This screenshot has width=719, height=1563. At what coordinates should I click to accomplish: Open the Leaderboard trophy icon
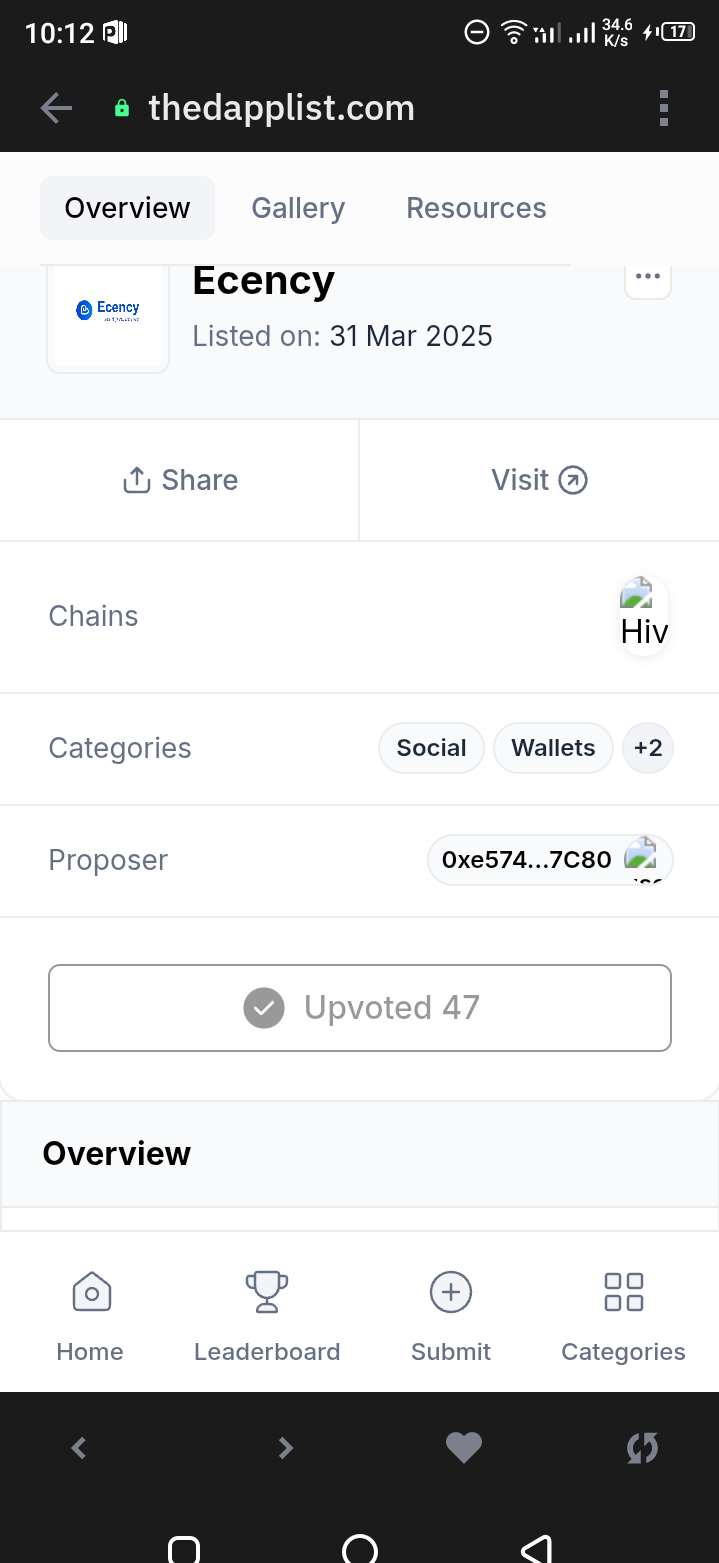coord(267,1292)
